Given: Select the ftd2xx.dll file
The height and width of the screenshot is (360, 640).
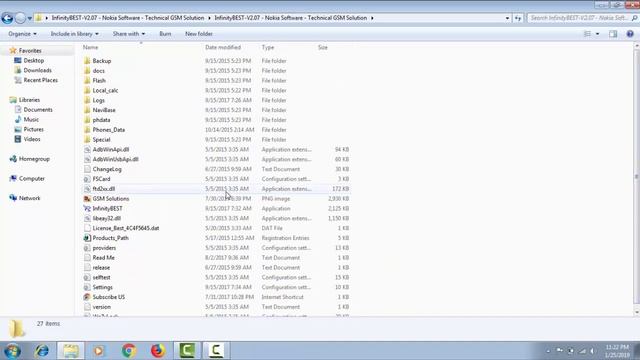Looking at the screenshot, I should point(104,189).
